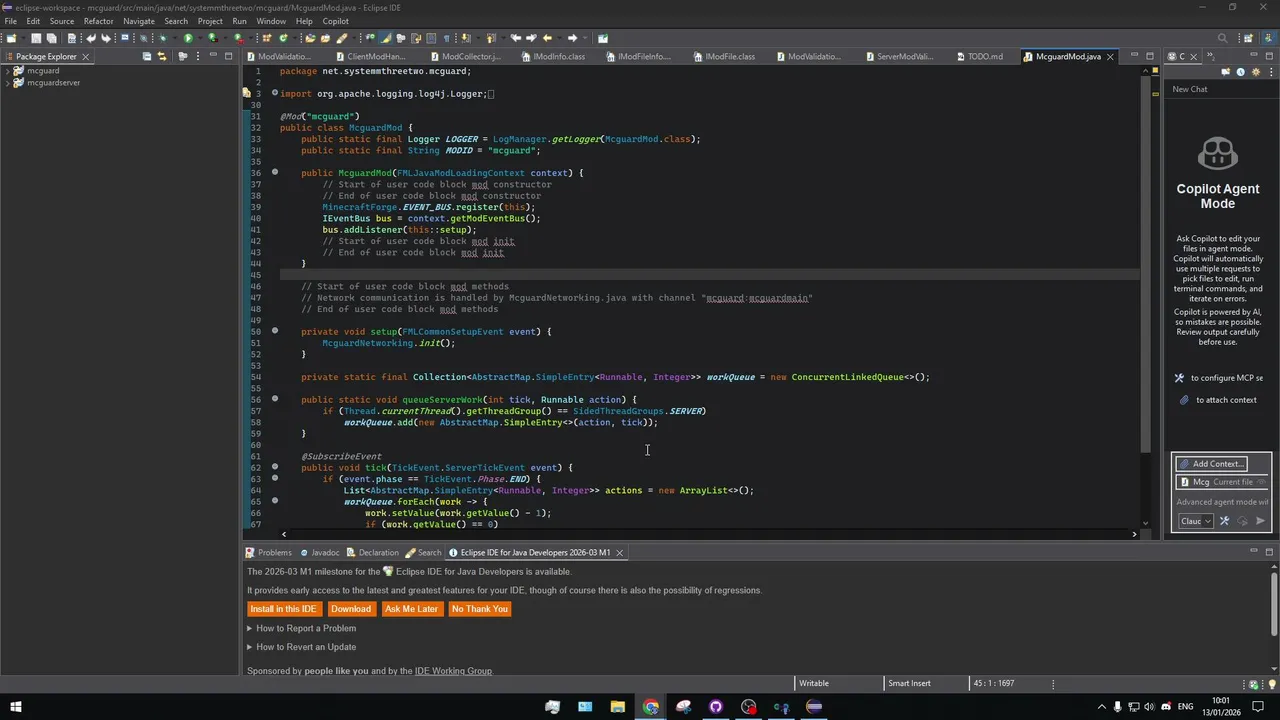Collapse the setup method fold at line 50
Screen dimensions: 1280x720
tap(274, 331)
